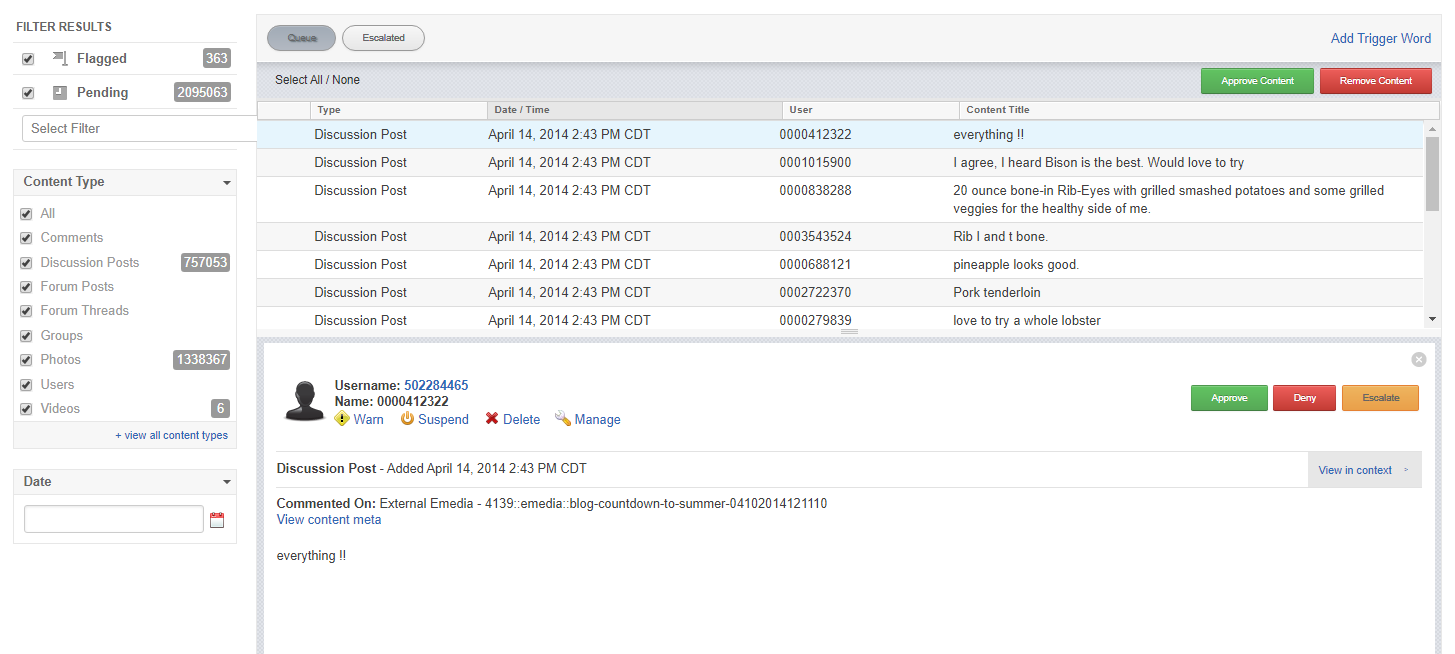Image resolution: width=1455 pixels, height=654 pixels.
Task: Click the Suspend user power icon
Action: click(407, 419)
